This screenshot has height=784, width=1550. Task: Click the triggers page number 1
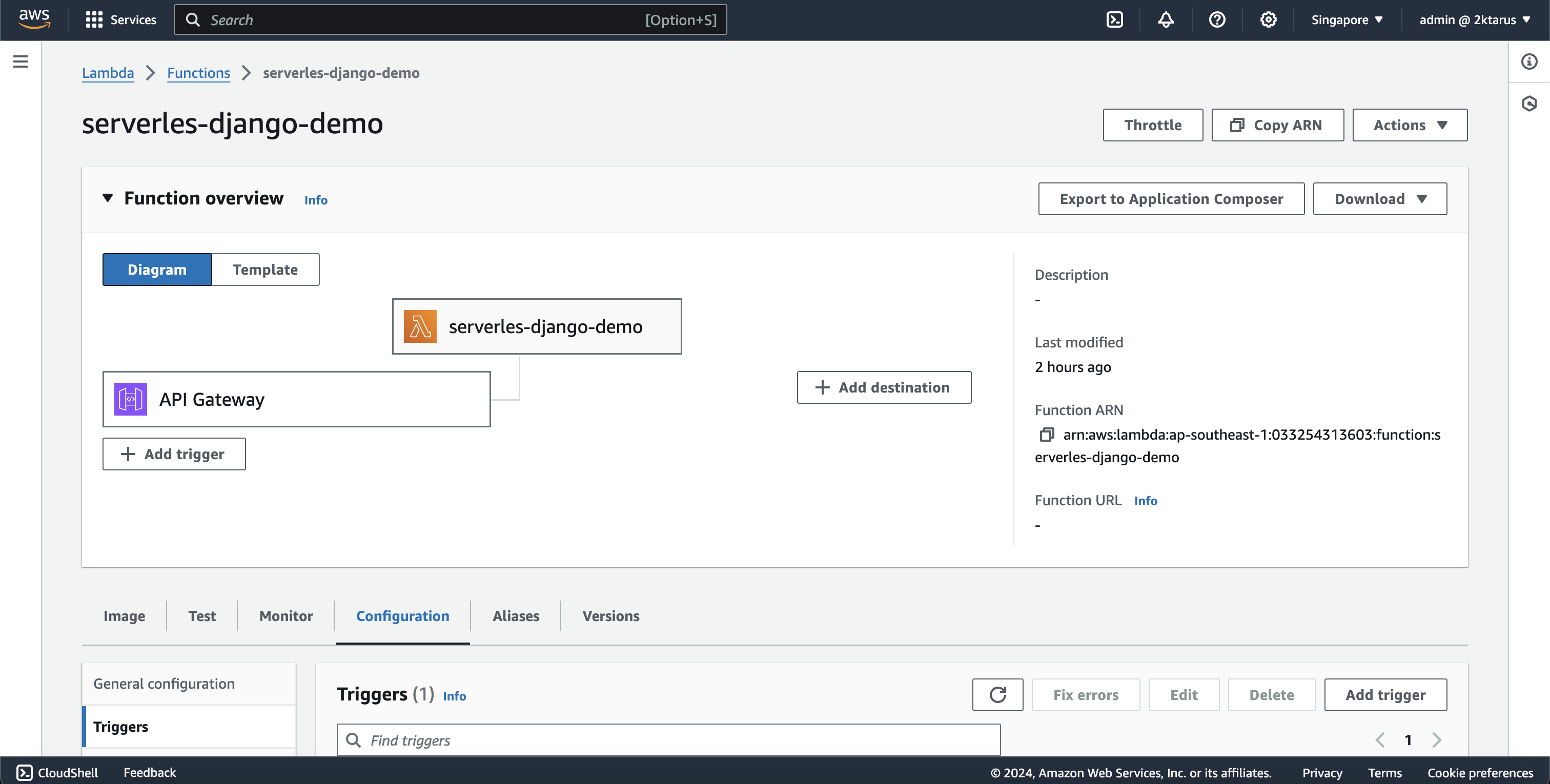click(x=1408, y=739)
